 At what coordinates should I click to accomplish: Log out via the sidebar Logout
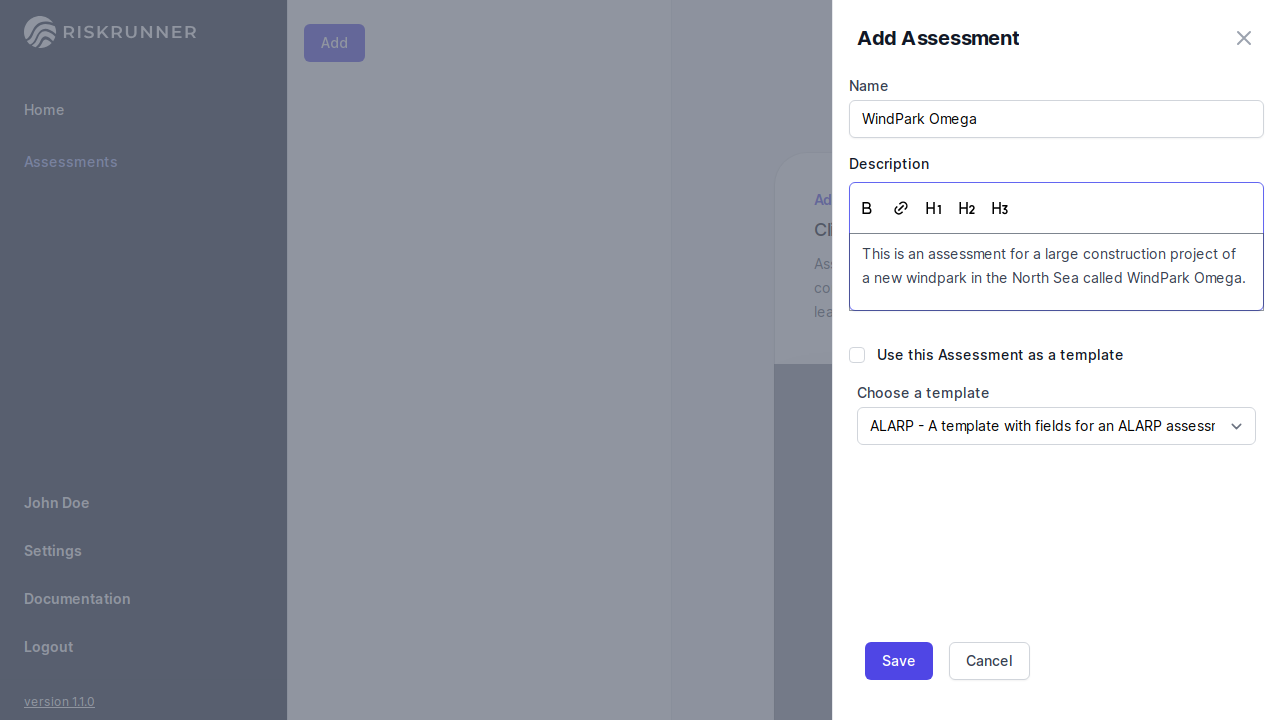pos(48,647)
